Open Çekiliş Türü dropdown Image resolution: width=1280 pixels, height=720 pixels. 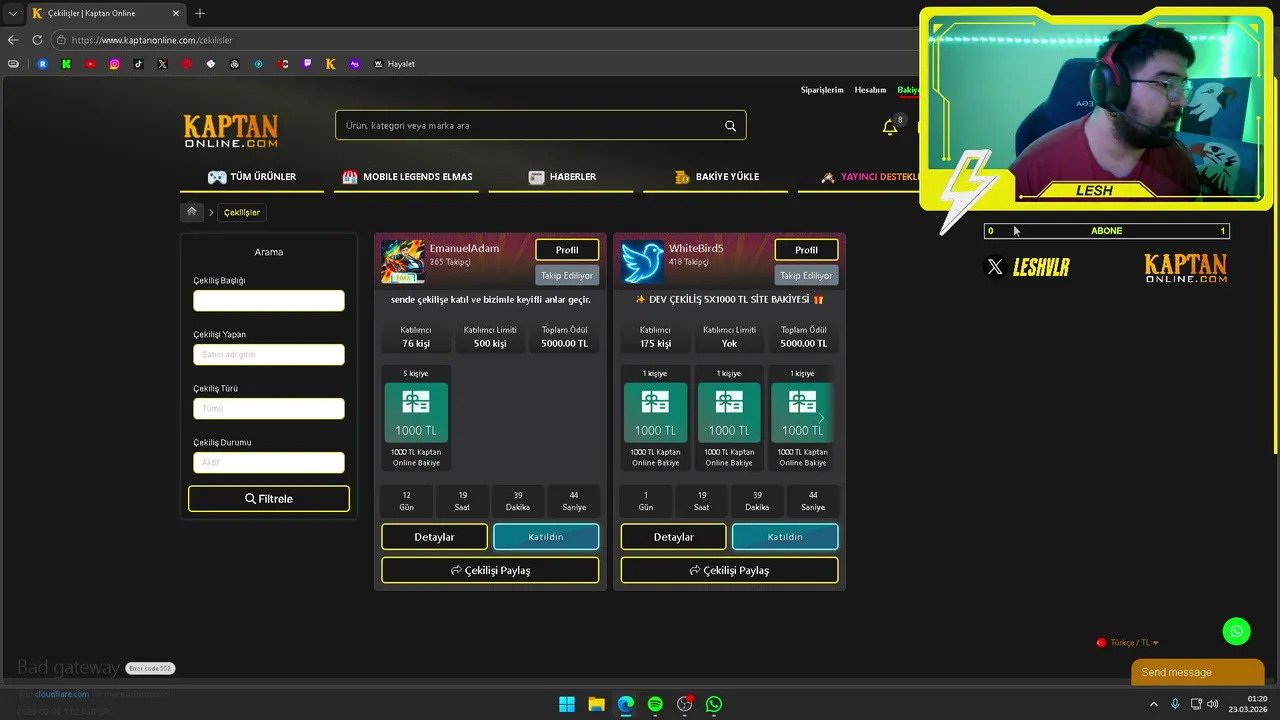[x=269, y=408]
